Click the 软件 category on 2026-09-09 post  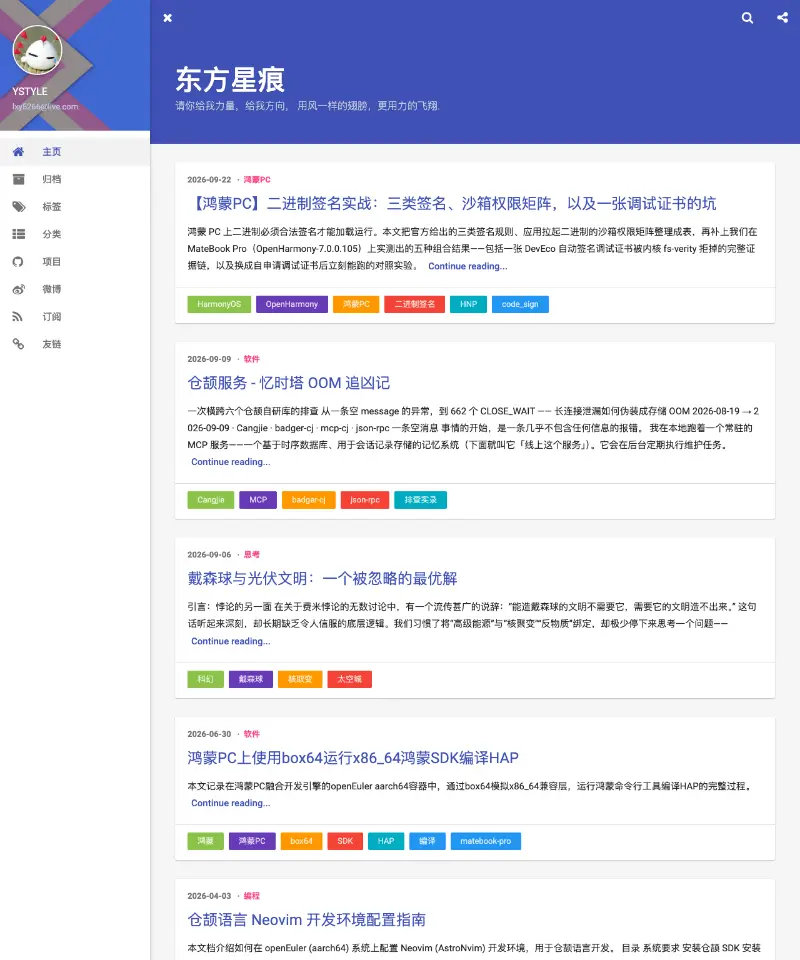252,359
